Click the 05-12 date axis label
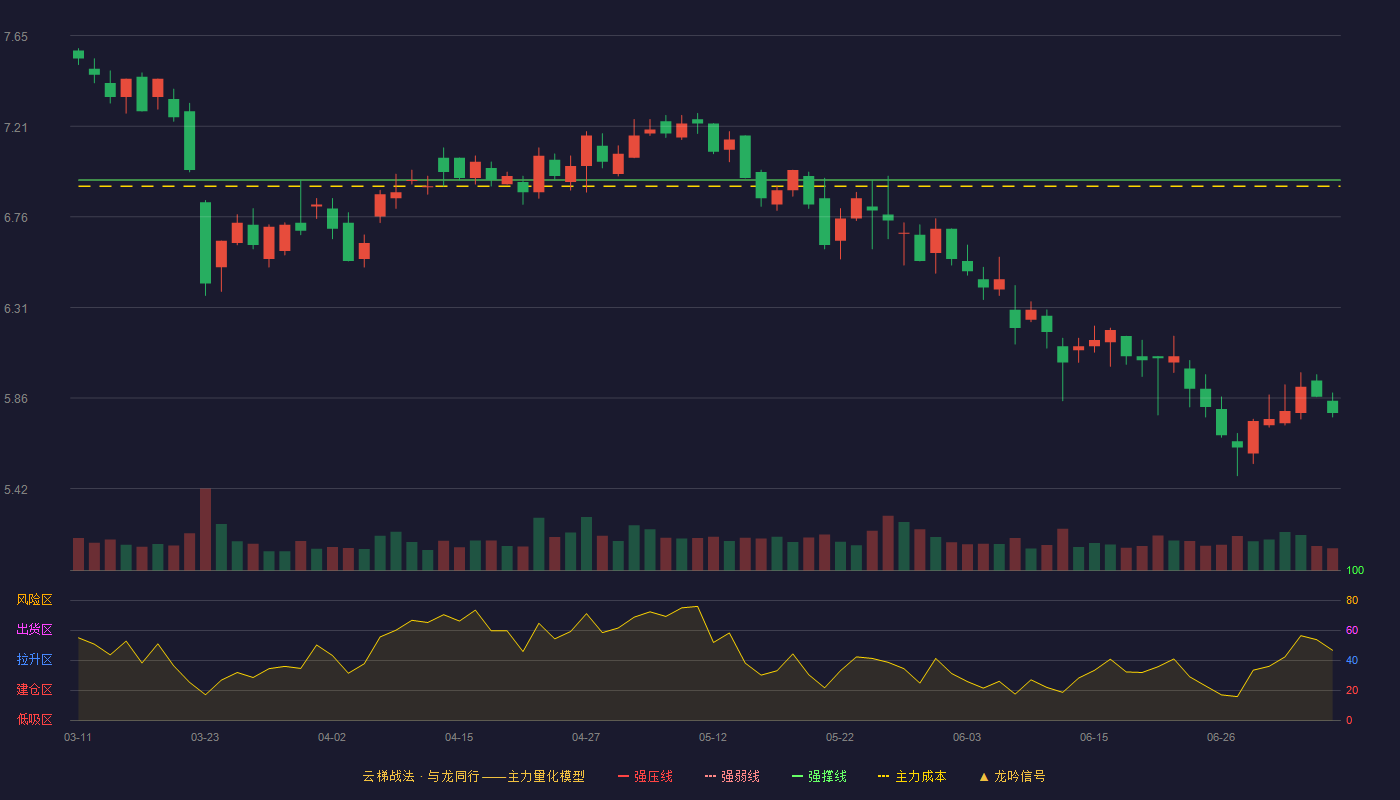The image size is (1400, 800). click(x=713, y=737)
